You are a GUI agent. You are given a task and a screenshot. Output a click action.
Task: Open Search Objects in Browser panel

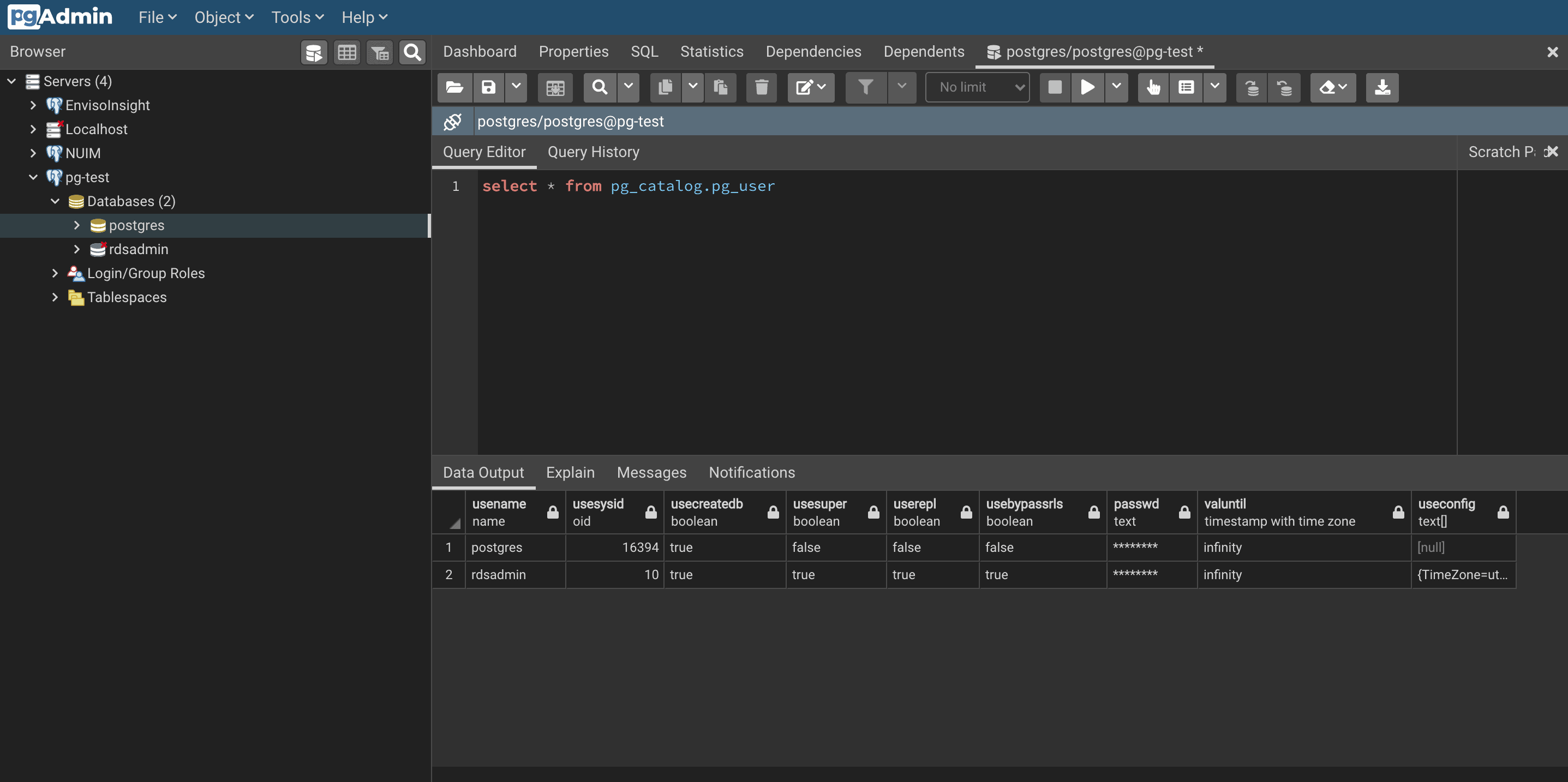tap(412, 52)
